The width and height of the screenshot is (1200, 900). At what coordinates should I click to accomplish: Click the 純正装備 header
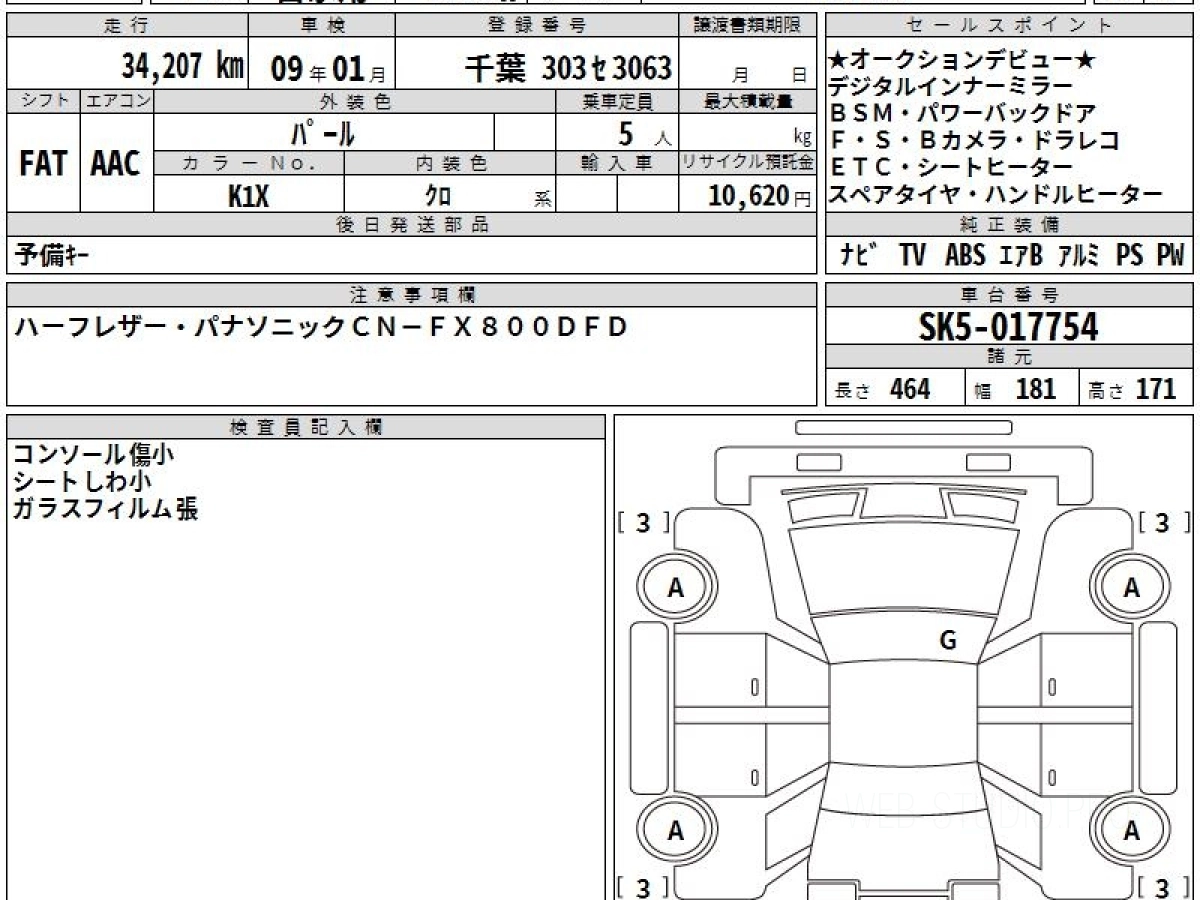(1010, 225)
